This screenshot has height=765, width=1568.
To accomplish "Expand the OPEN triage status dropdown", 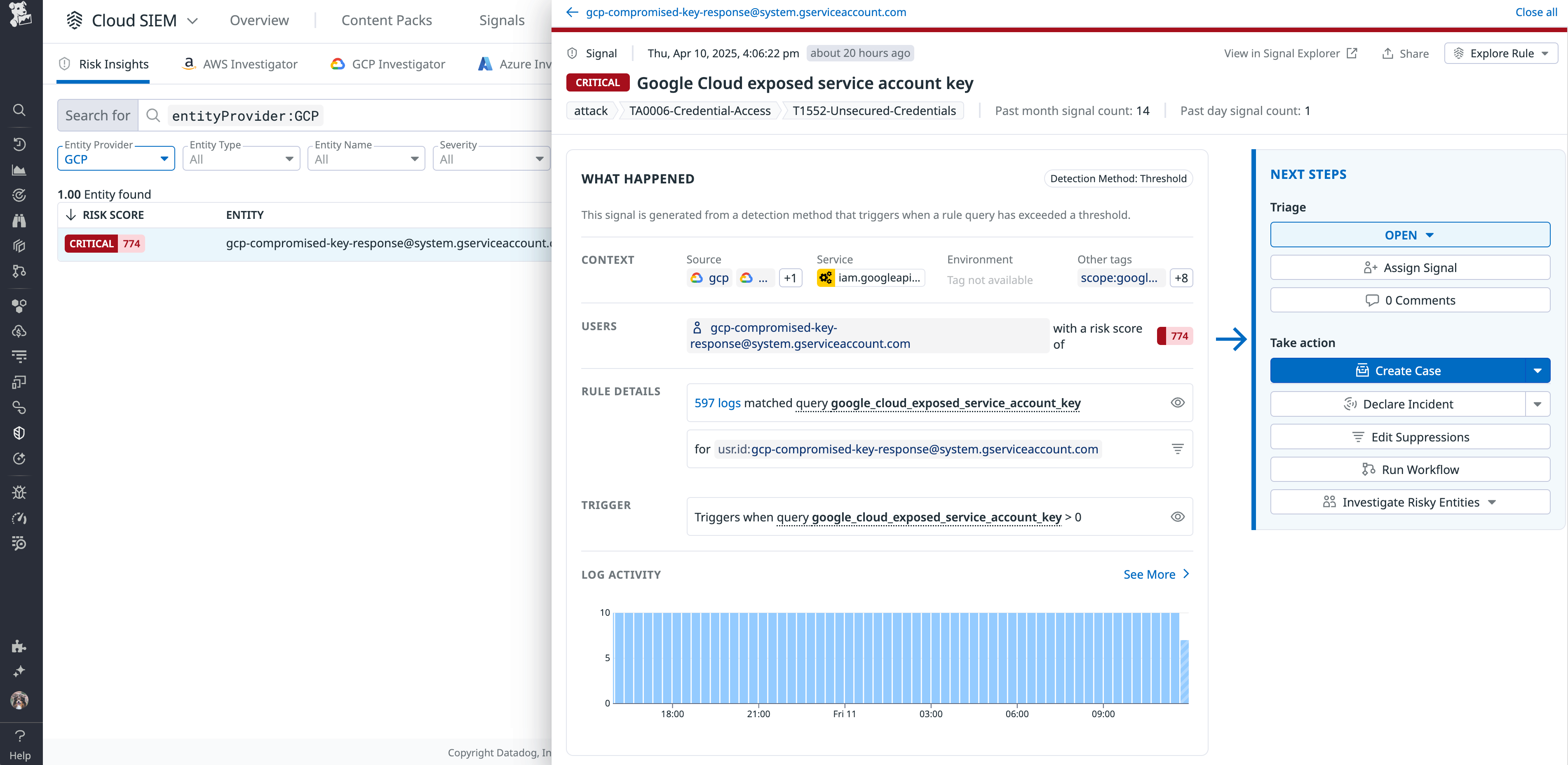I will point(1410,234).
